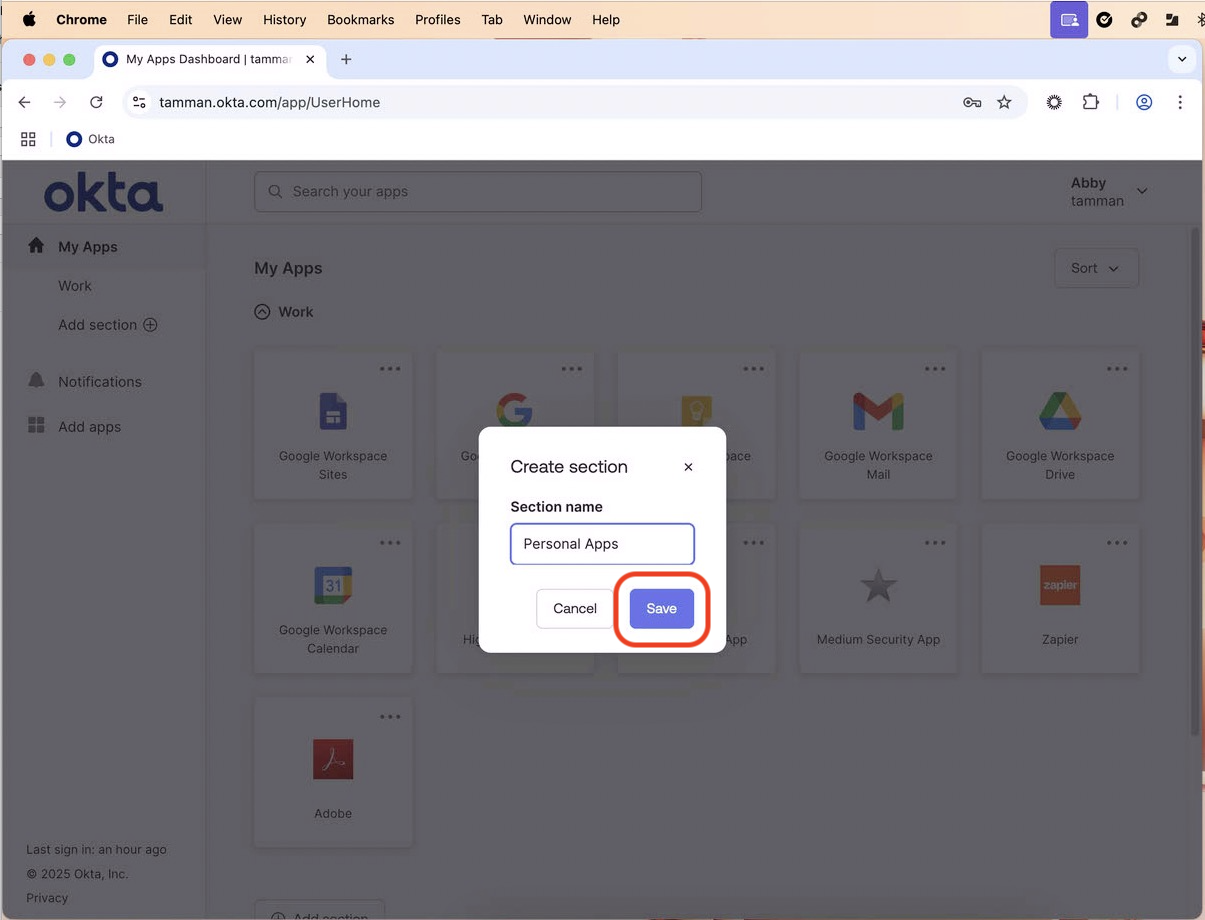1205x920 pixels.
Task: Close the Create section dialog with X
Action: [x=688, y=467]
